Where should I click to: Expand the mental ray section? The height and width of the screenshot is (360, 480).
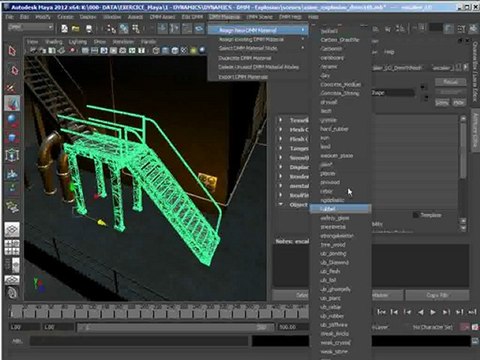point(281,185)
